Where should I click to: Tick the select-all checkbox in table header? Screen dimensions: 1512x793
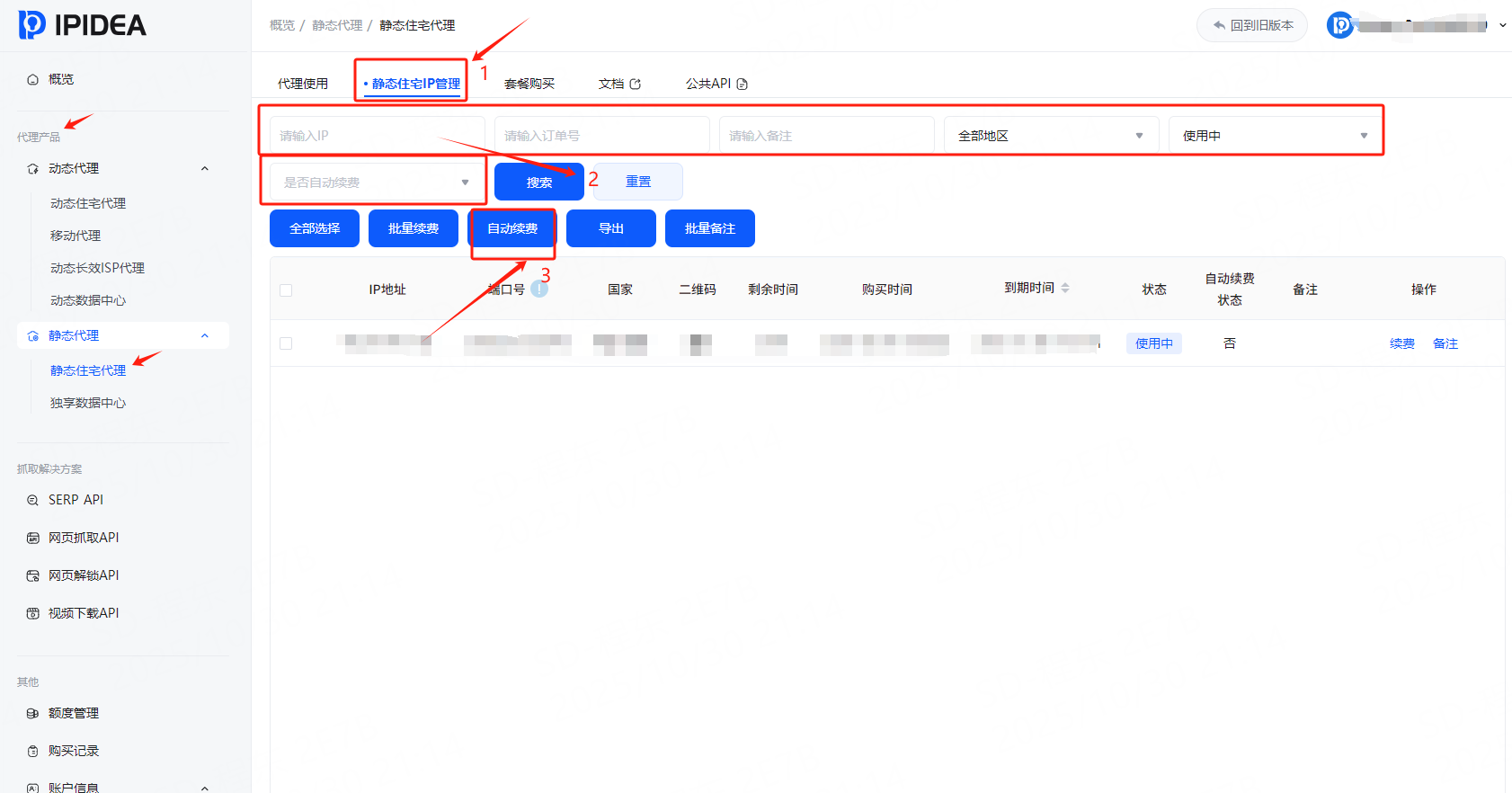pos(286,290)
